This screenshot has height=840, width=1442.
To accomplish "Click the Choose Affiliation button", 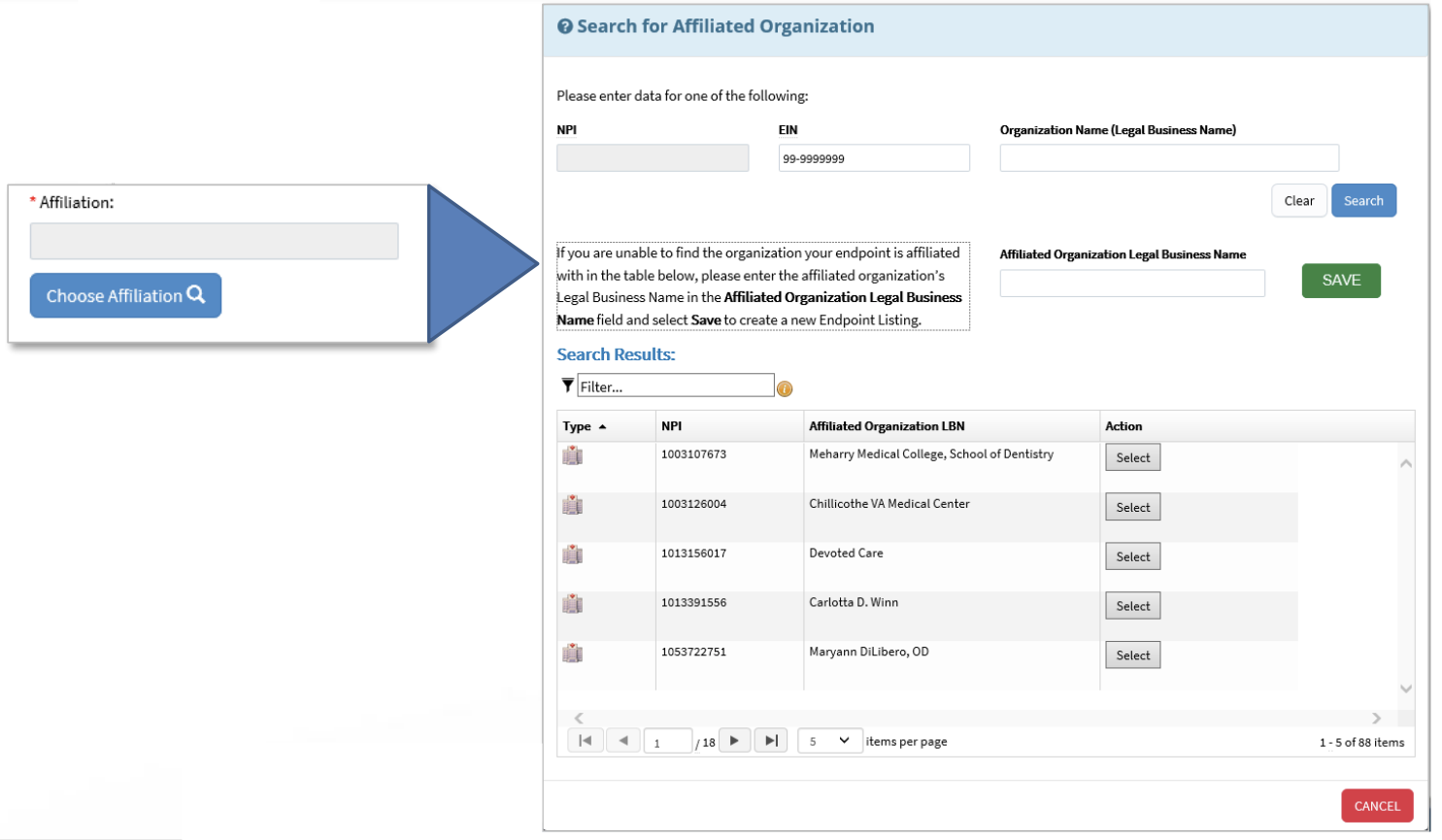I will pyautogui.click(x=125, y=295).
